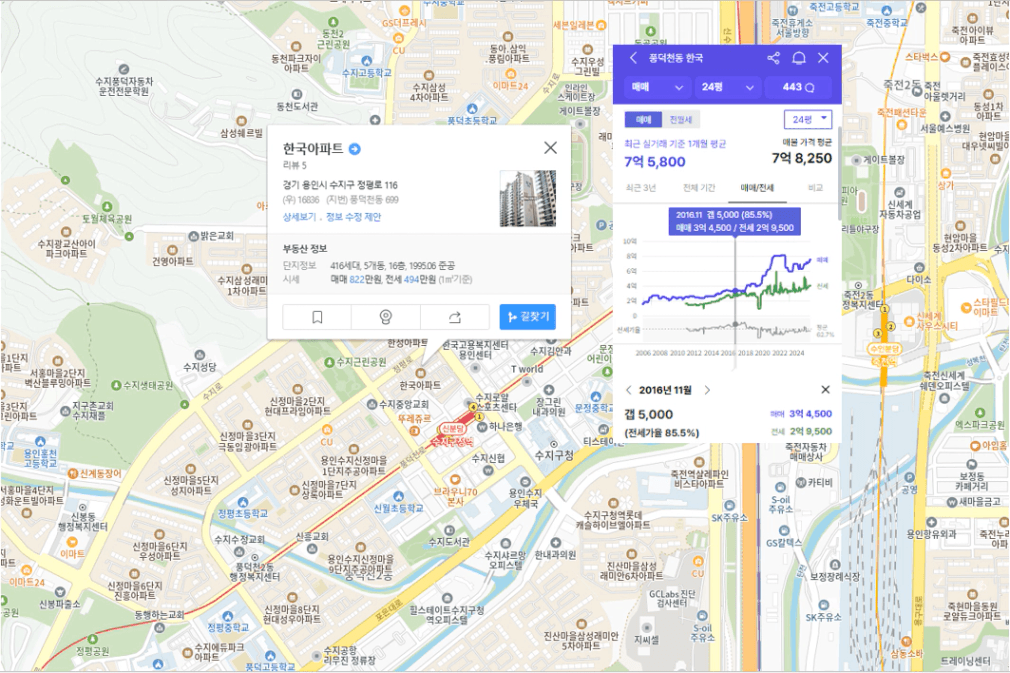Click the 7억 8,250 listing average price

pos(801,158)
